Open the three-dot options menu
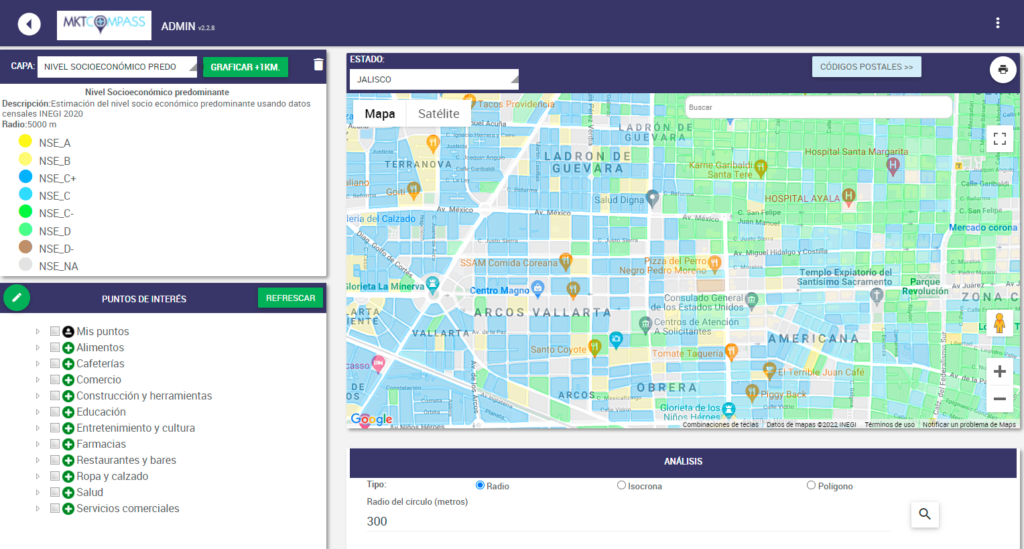 click(997, 23)
